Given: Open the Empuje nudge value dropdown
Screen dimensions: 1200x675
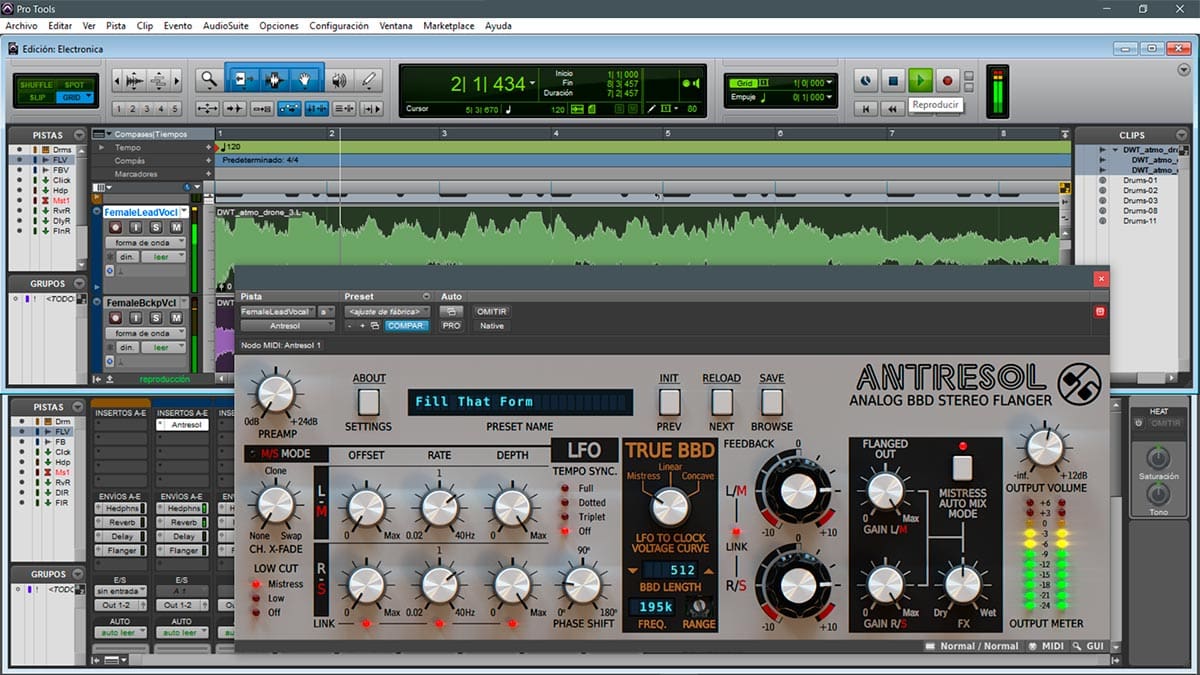Looking at the screenshot, I should click(829, 98).
